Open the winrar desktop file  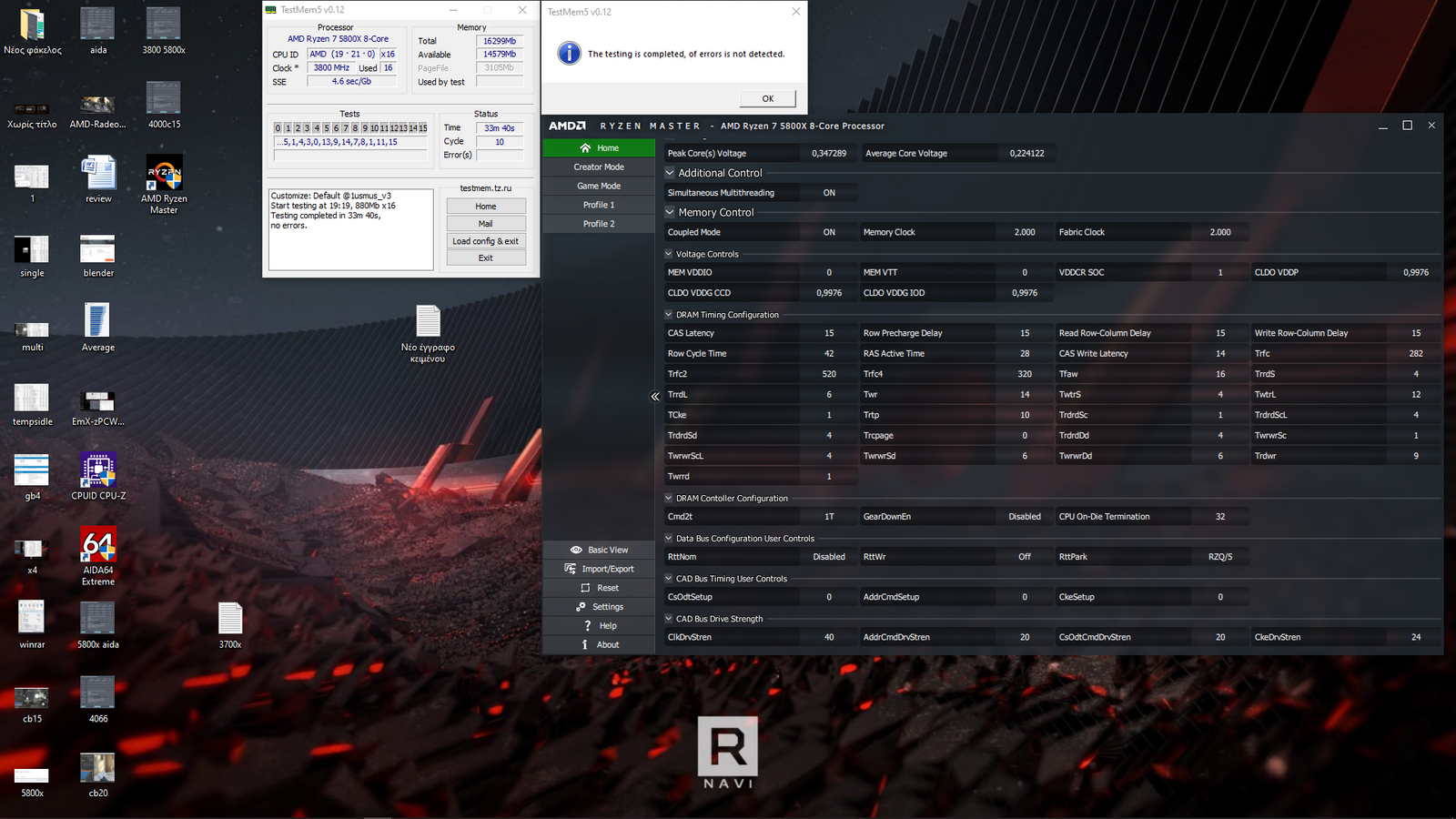click(x=33, y=625)
